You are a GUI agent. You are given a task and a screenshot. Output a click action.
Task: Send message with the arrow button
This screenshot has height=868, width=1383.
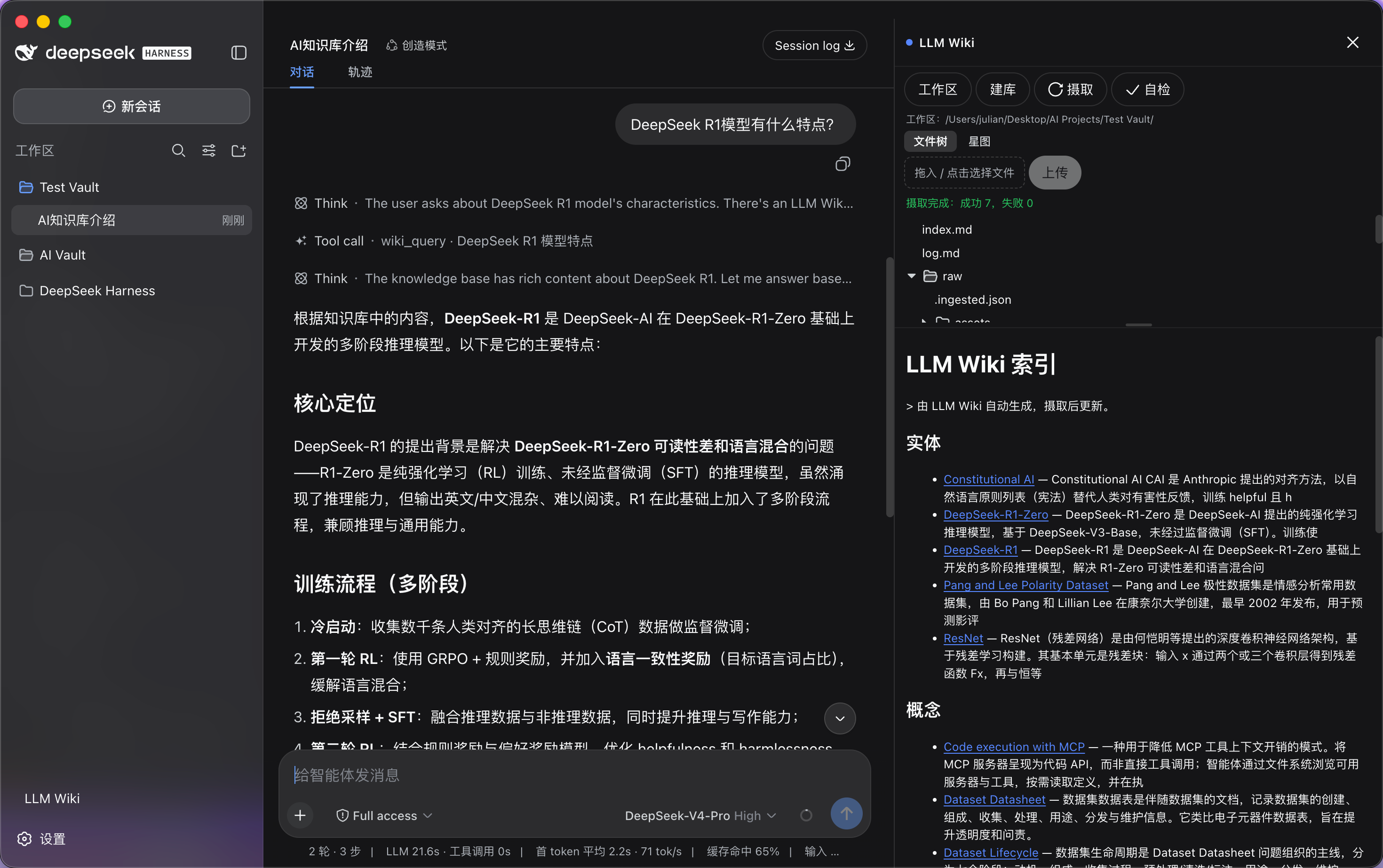(x=847, y=813)
